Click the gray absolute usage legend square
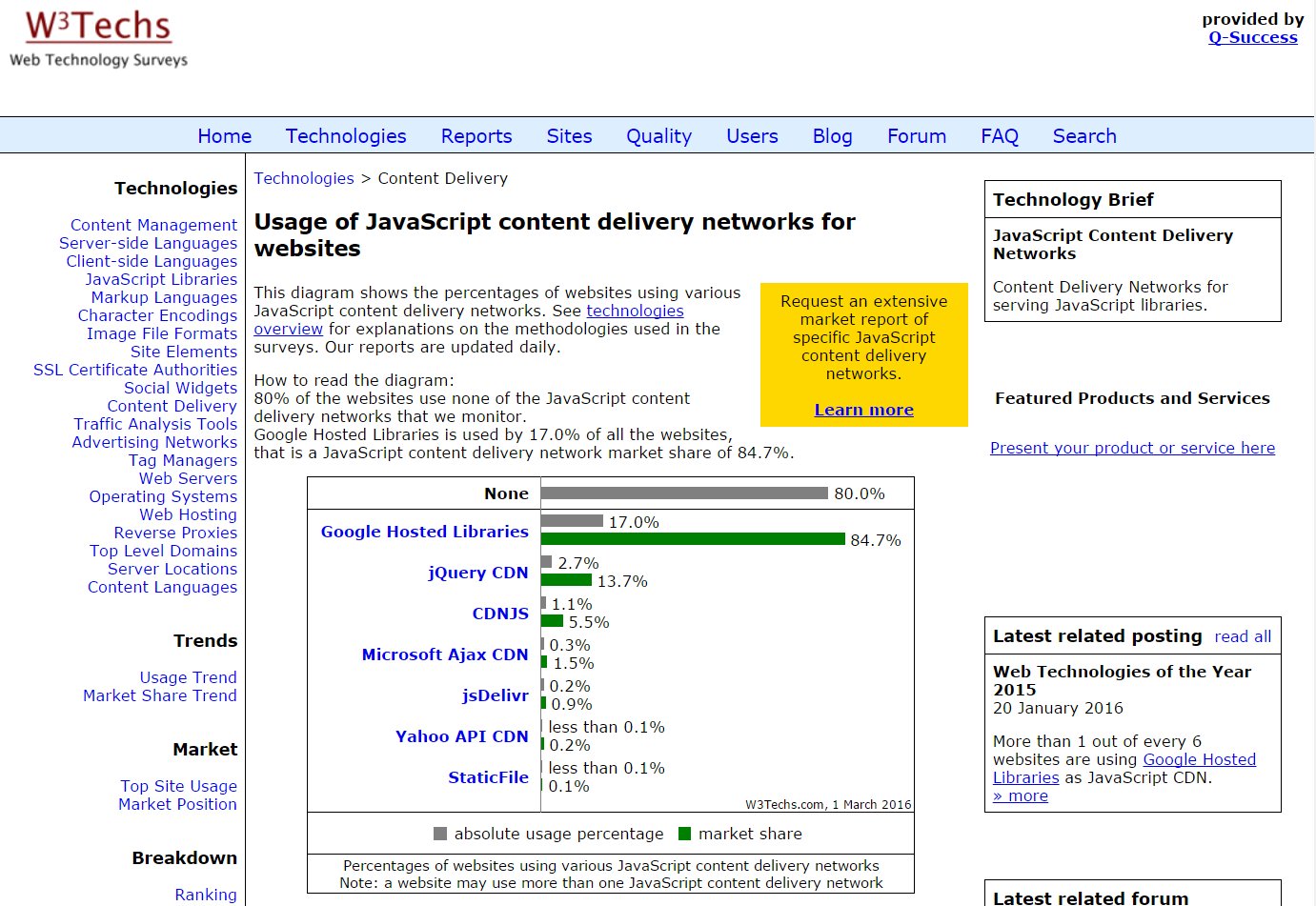Image resolution: width=1316 pixels, height=906 pixels. (440, 834)
